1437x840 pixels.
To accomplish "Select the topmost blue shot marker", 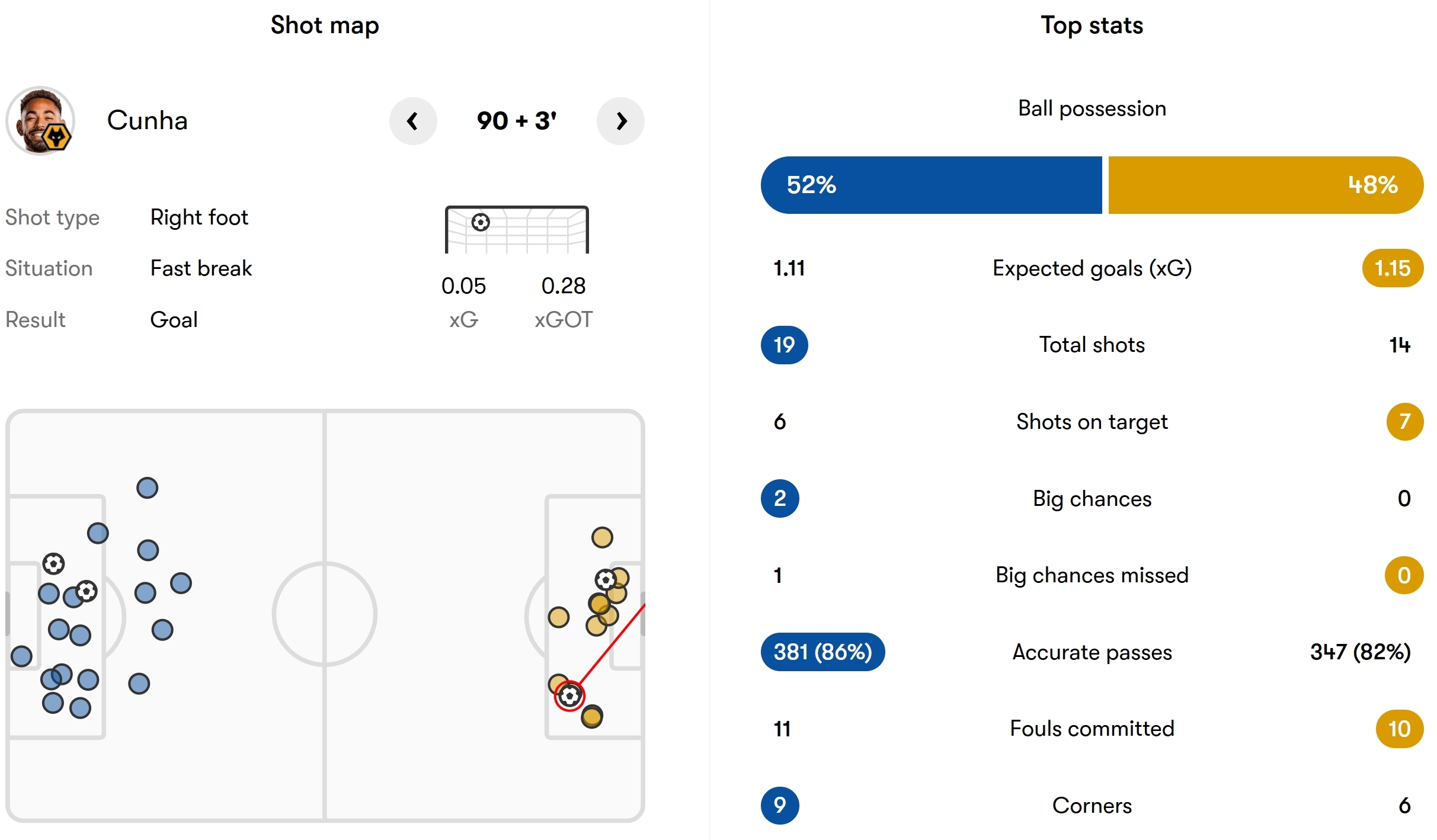I will pyautogui.click(x=147, y=488).
